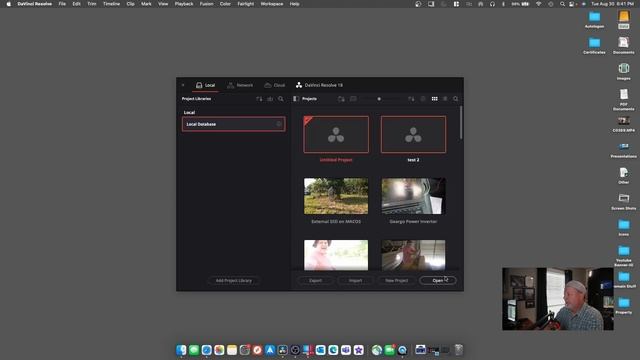The width and height of the screenshot is (640, 360).
Task: Toggle the project libraries sidebar panel icon
Action: pos(296,99)
